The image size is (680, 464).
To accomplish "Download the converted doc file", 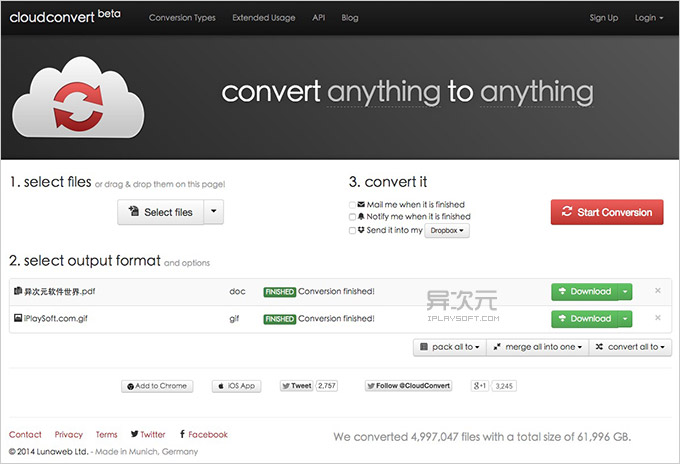I will coord(585,291).
